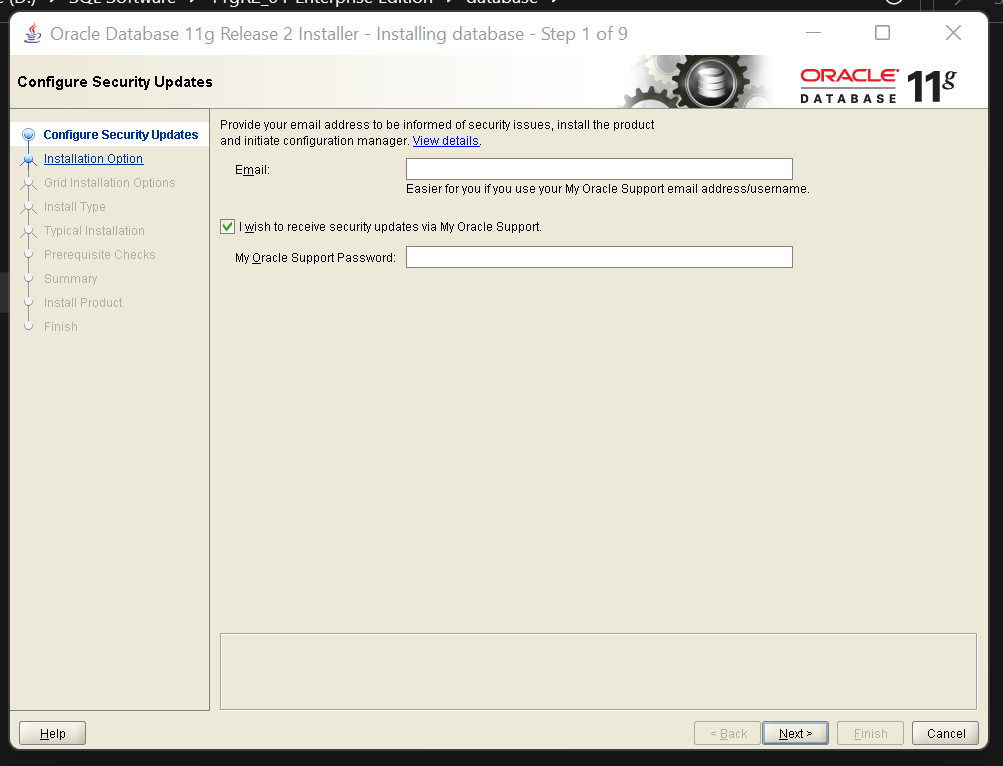Cancel the installation

[946, 733]
